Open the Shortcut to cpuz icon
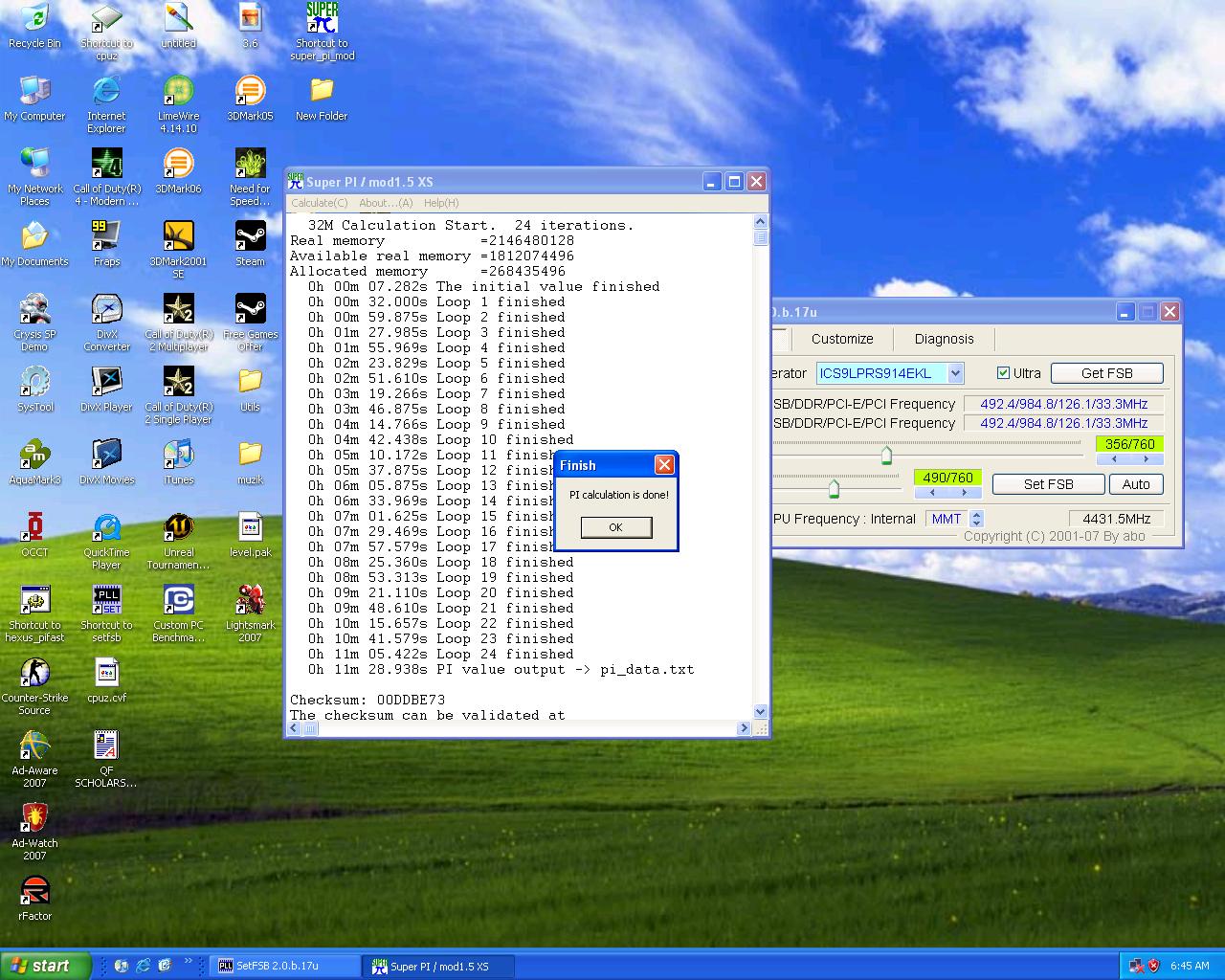 (x=106, y=32)
